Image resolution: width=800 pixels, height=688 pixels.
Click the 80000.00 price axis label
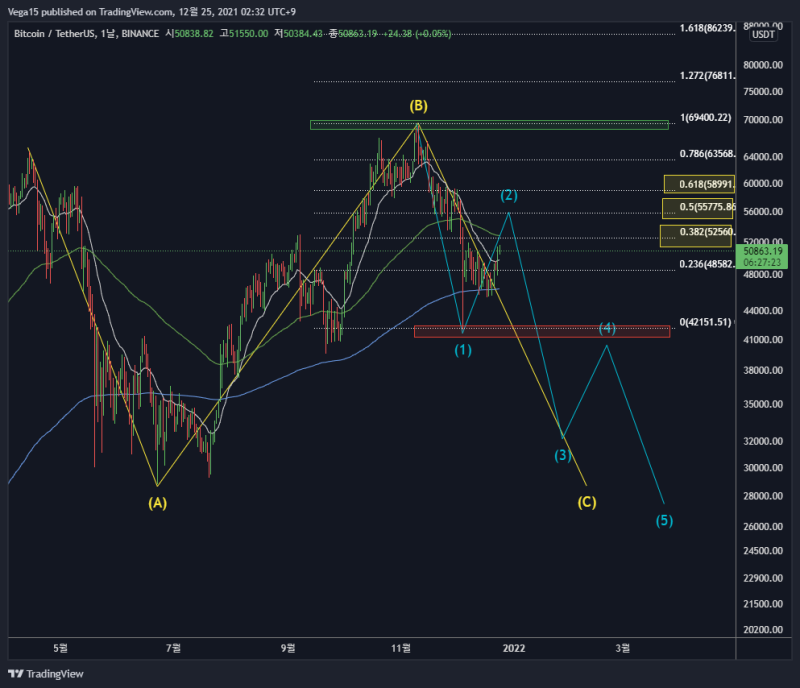pyautogui.click(x=763, y=65)
